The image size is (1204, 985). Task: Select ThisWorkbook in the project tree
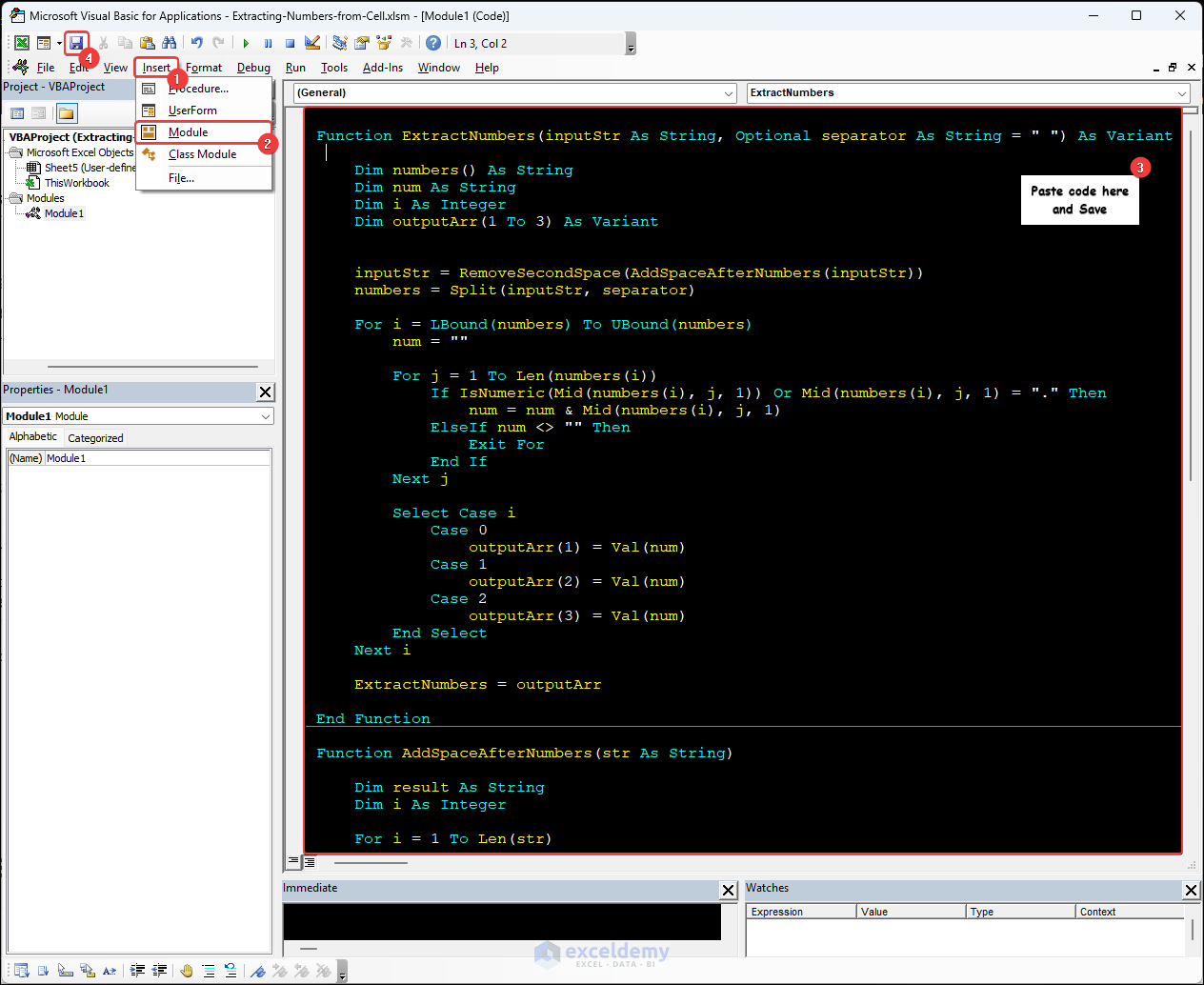tap(77, 183)
